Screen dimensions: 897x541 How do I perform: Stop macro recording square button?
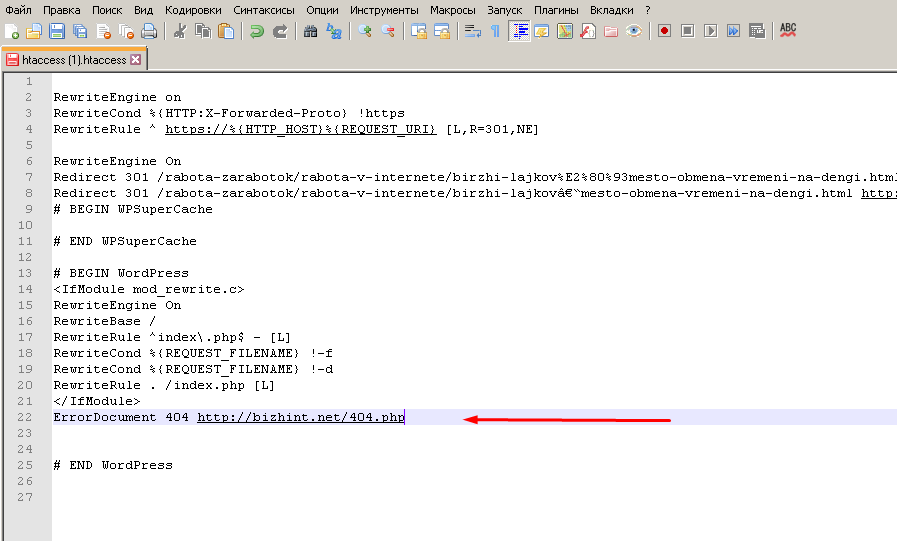688,31
